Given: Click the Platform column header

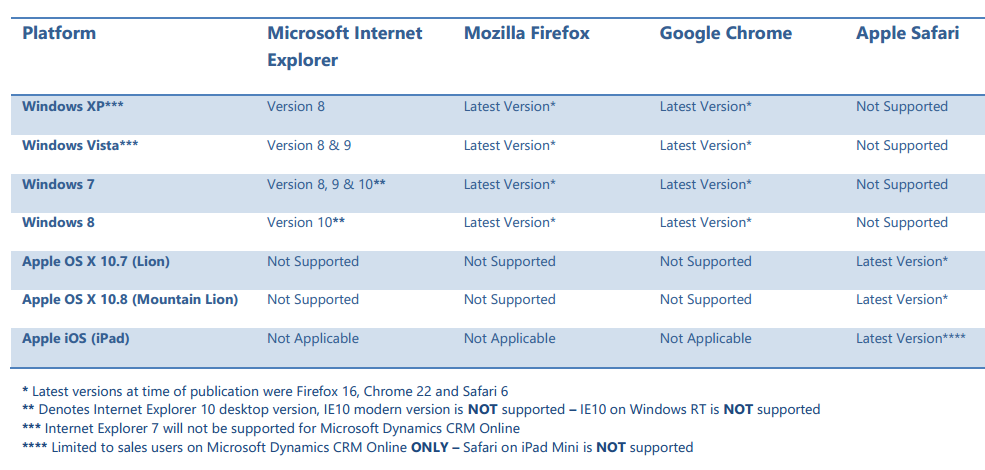Looking at the screenshot, I should point(59,33).
